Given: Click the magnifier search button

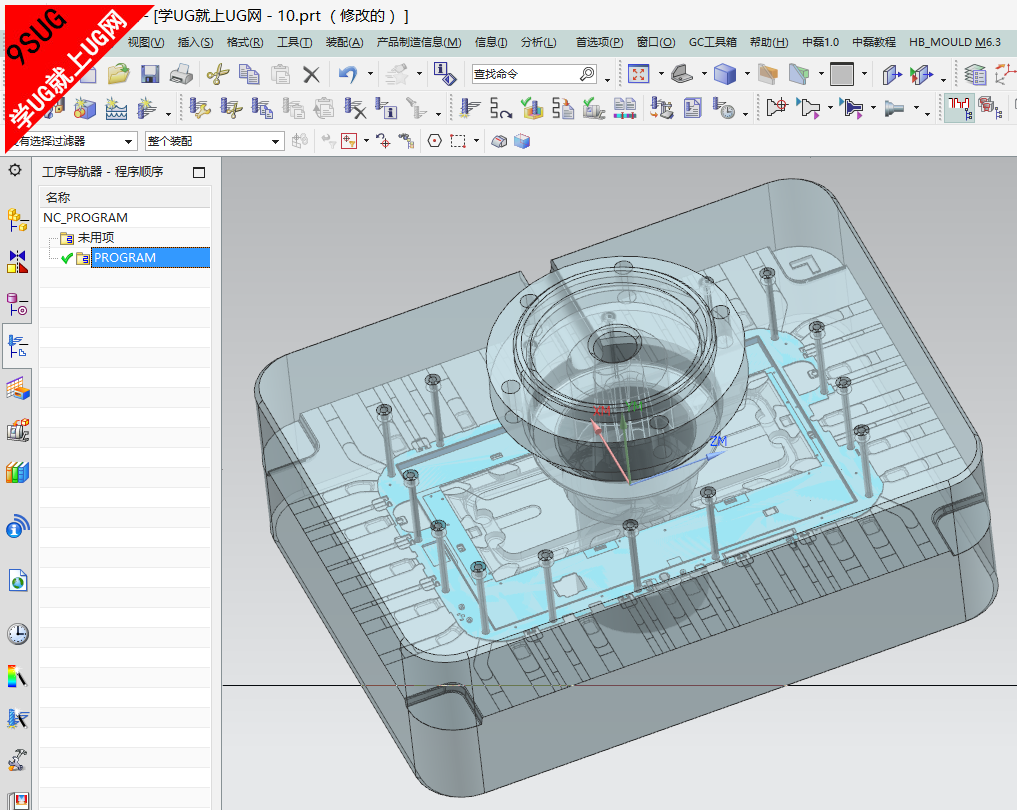Looking at the screenshot, I should (587, 74).
